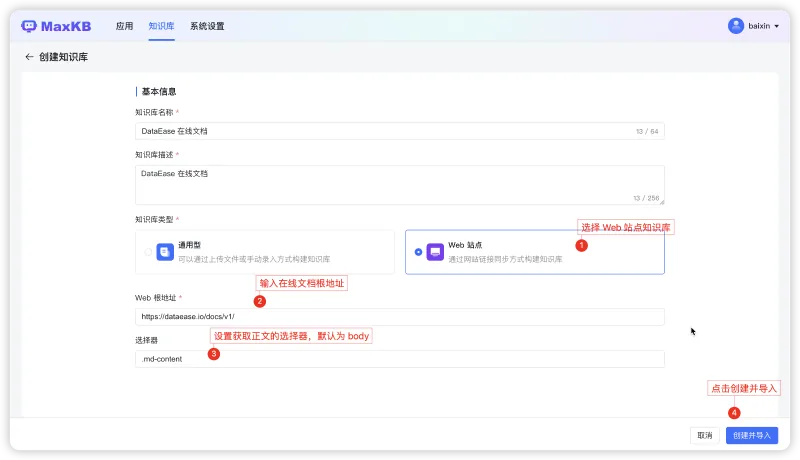Go back using the arrow beside 创建知识库

(29, 57)
